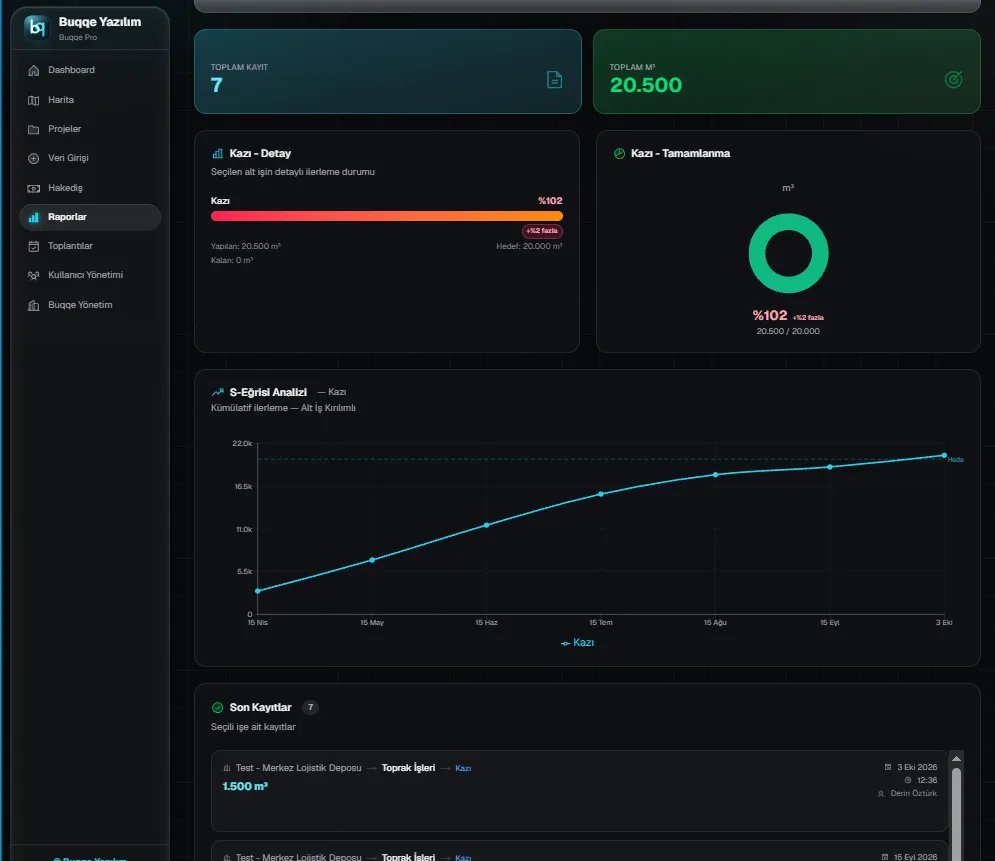Click the Harita map icon
This screenshot has height=861, width=995.
click(34, 100)
